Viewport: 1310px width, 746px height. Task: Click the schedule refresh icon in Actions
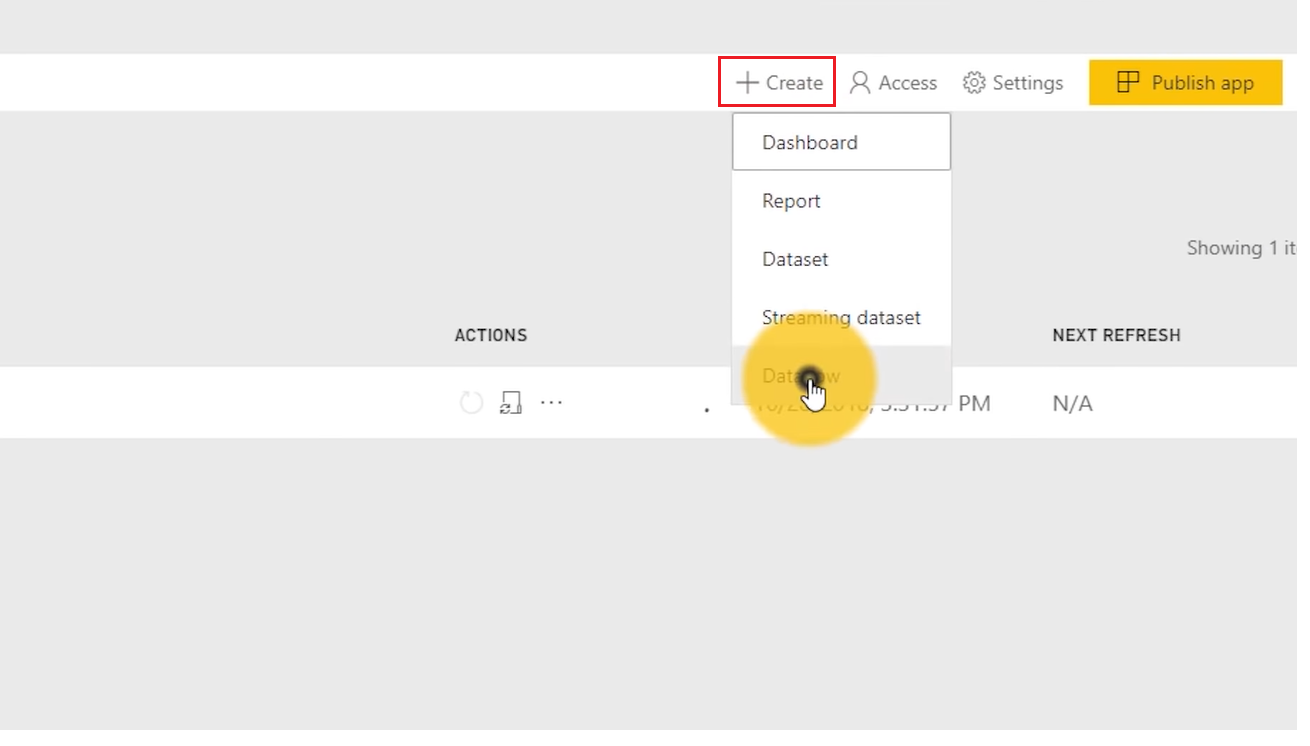click(511, 403)
